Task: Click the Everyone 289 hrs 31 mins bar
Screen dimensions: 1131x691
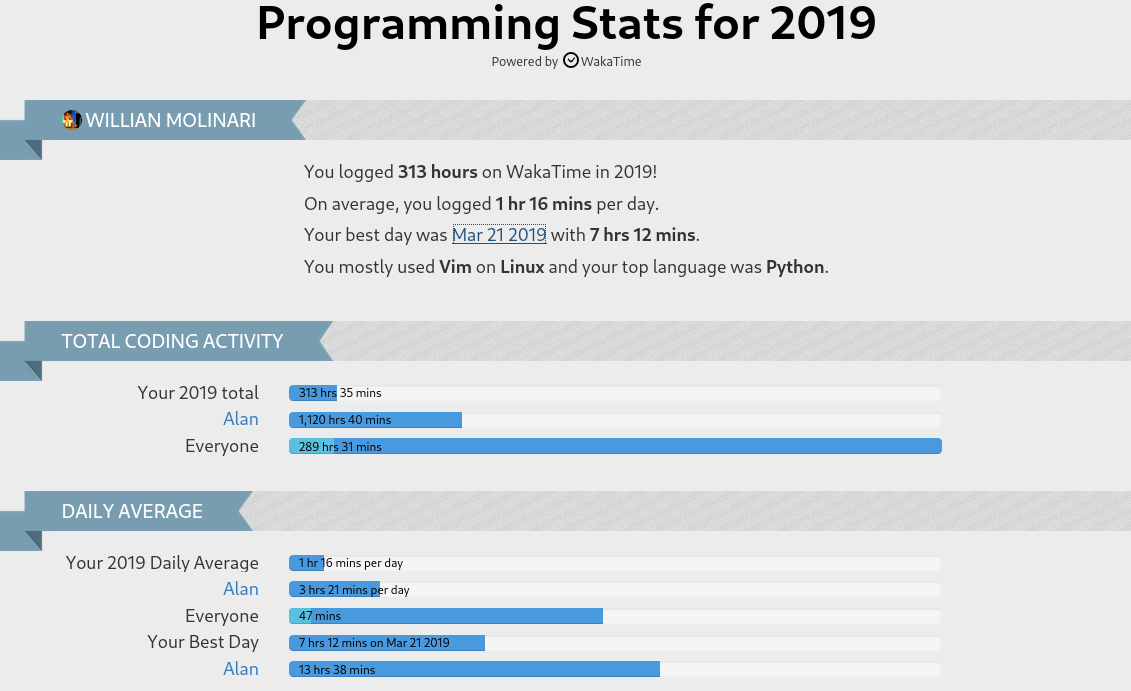Action: tap(615, 446)
